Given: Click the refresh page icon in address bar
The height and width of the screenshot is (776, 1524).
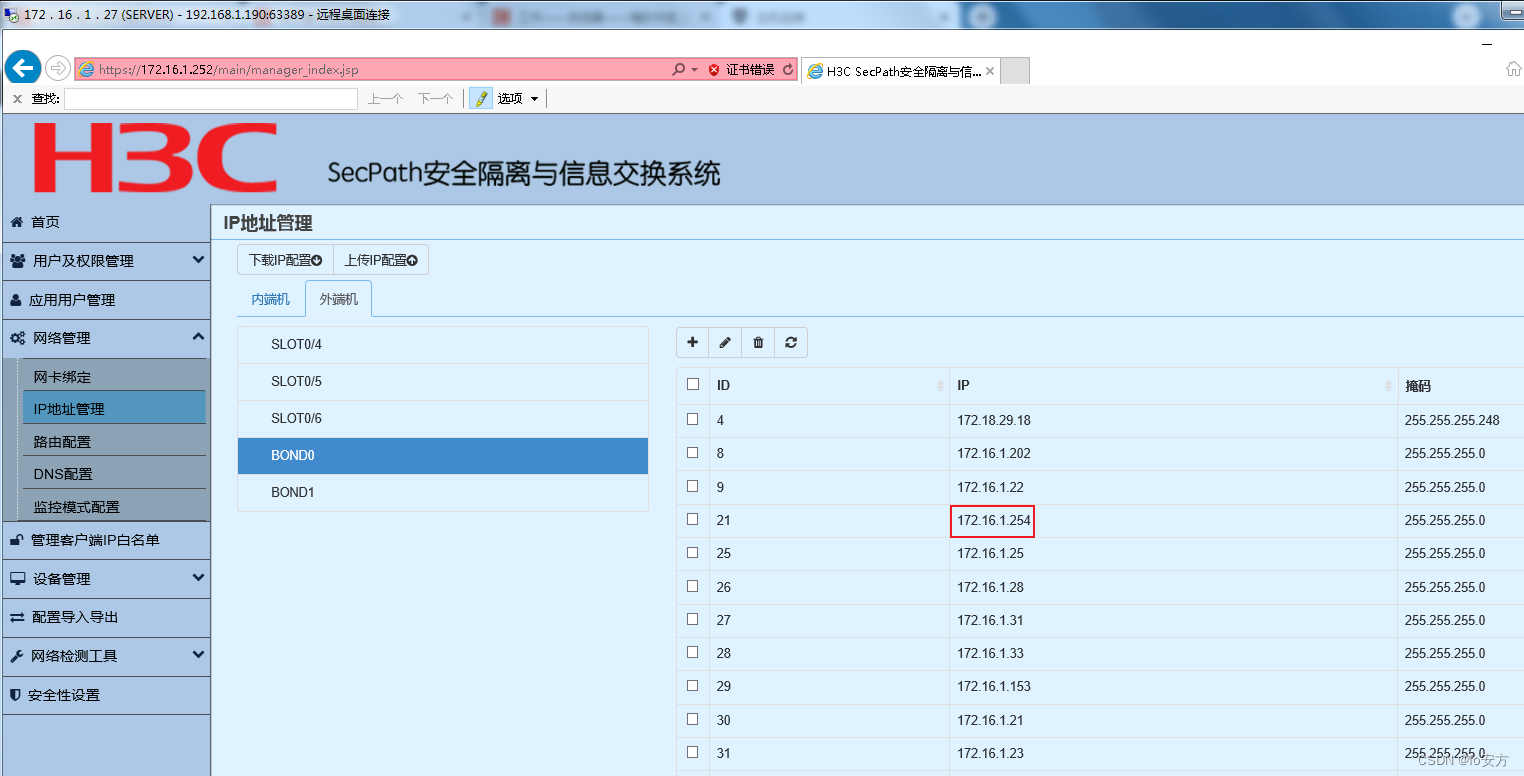Looking at the screenshot, I should click(x=788, y=69).
